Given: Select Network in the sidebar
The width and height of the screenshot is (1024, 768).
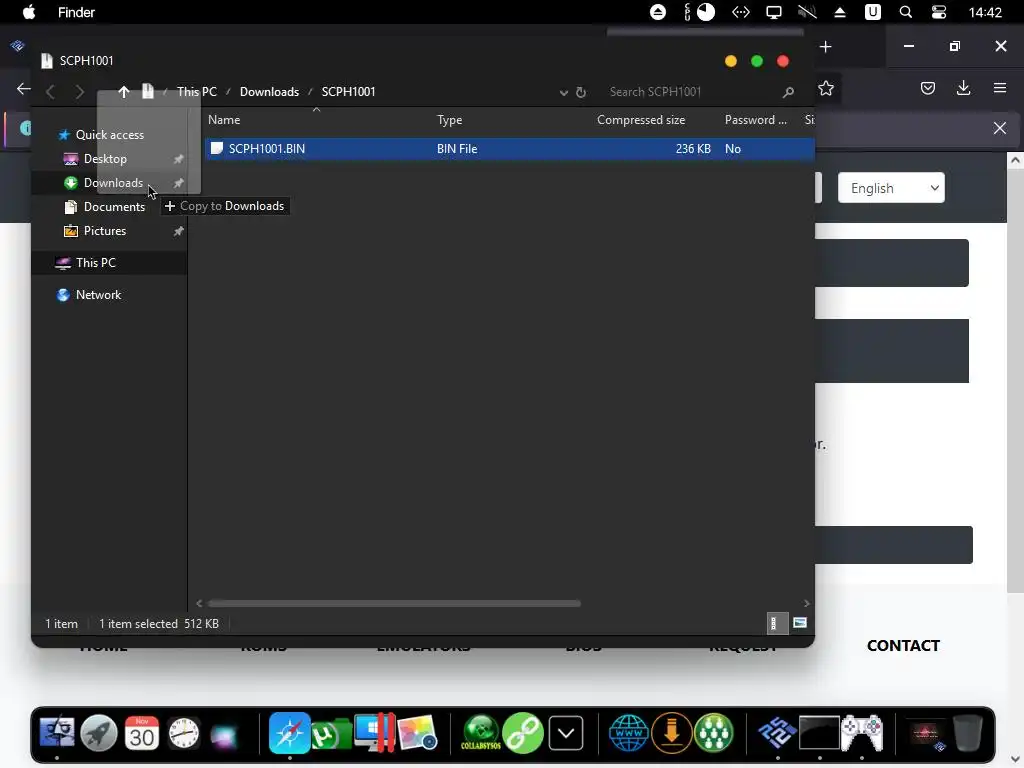Looking at the screenshot, I should pyautogui.click(x=98, y=295).
